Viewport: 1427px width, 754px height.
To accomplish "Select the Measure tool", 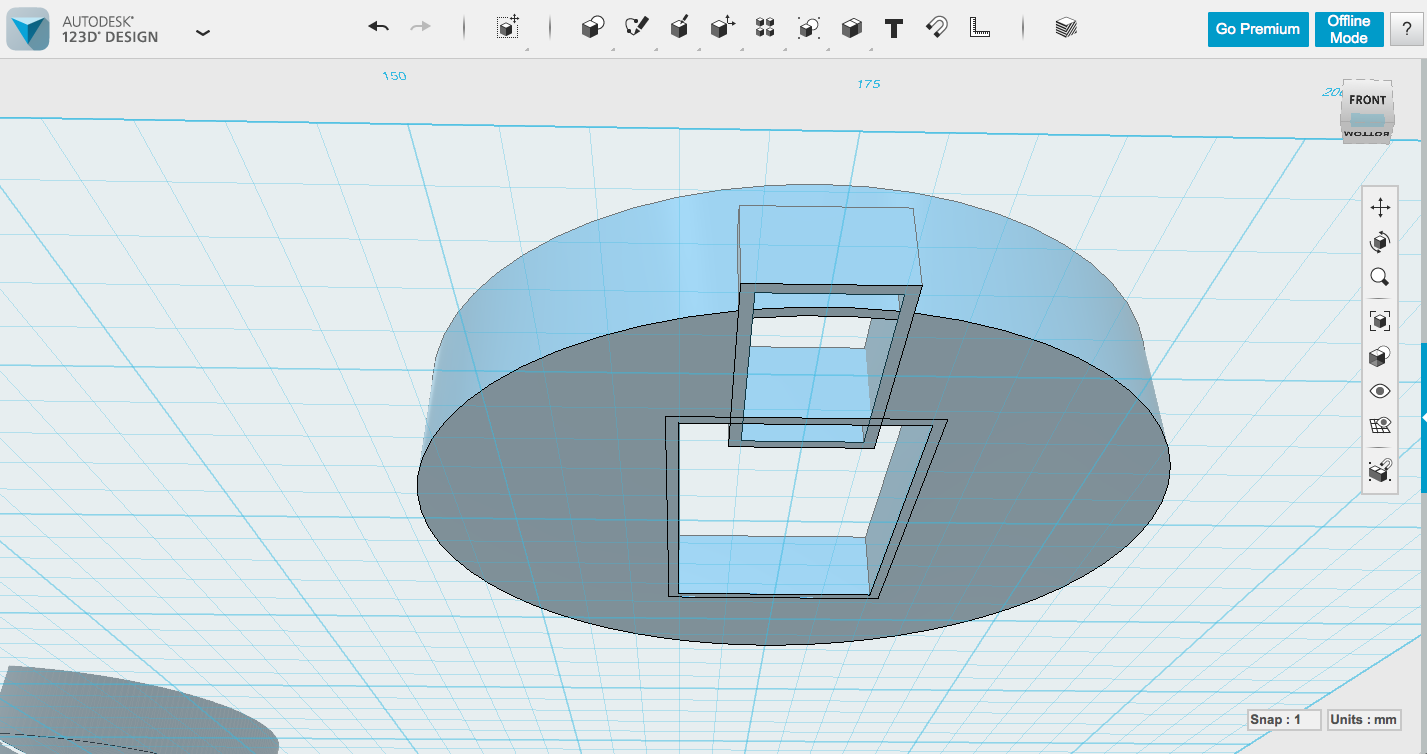I will (x=980, y=28).
